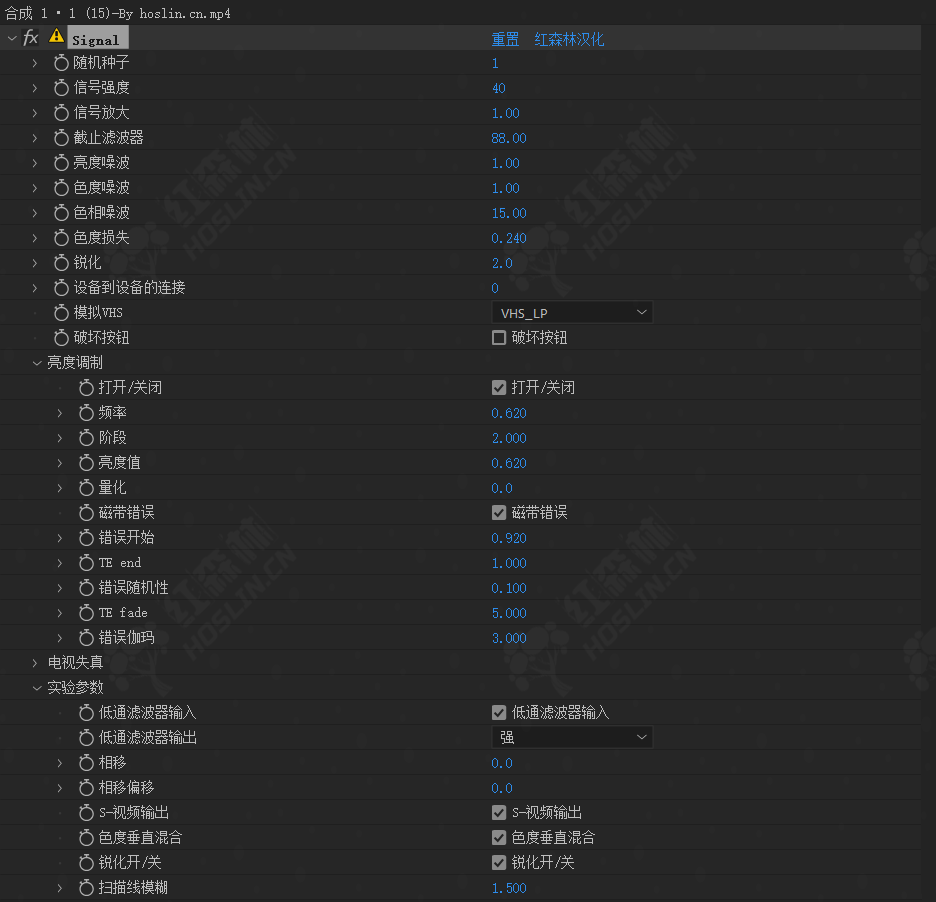Screen dimensions: 936x902
Task: Click the 截止滤波器 value 88.00
Action: click(509, 138)
